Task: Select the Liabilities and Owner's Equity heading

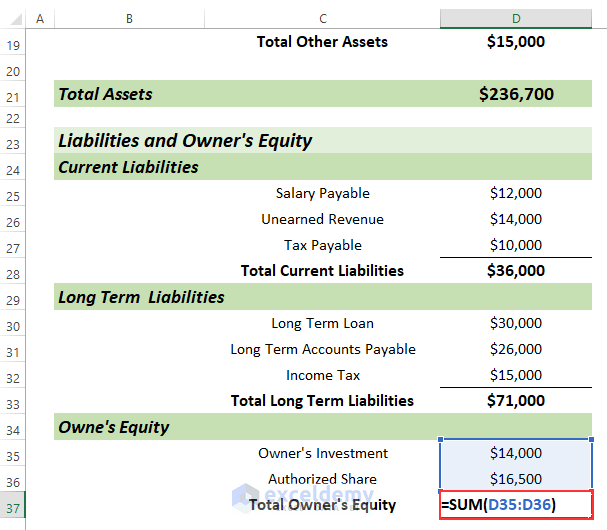Action: [186, 141]
